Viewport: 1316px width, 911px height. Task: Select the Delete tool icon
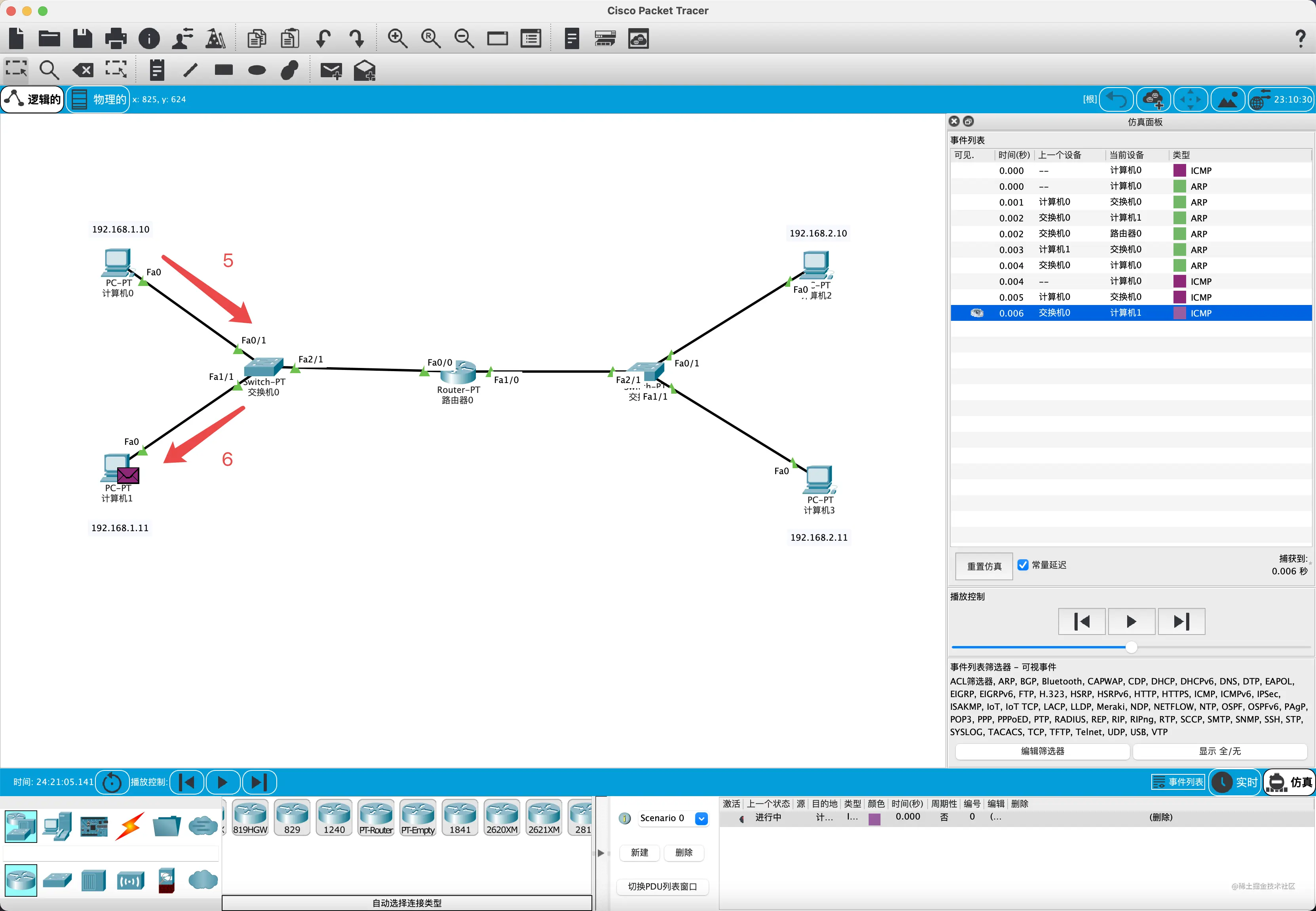(83, 70)
